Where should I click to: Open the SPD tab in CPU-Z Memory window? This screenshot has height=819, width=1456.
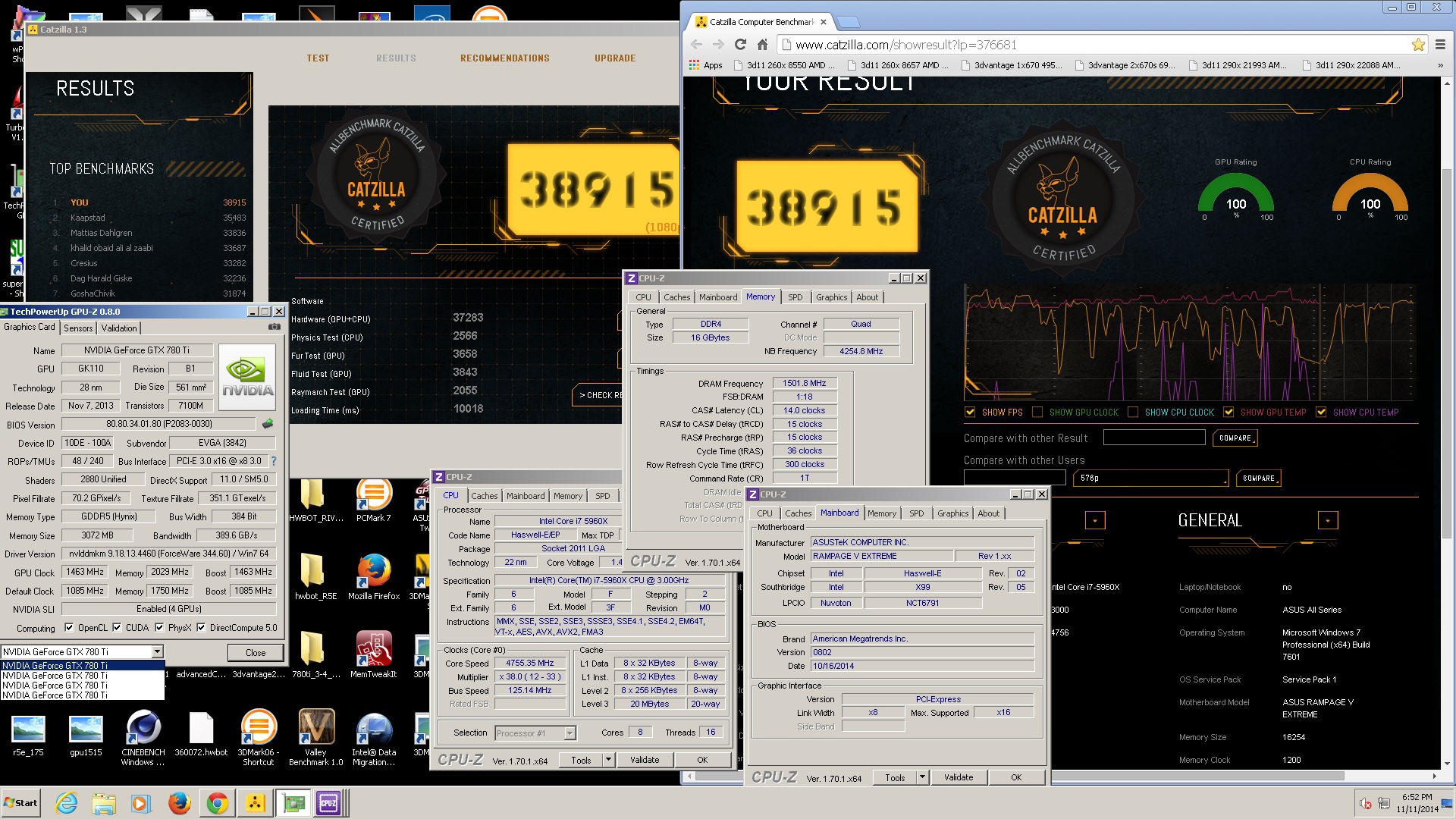pyautogui.click(x=795, y=297)
